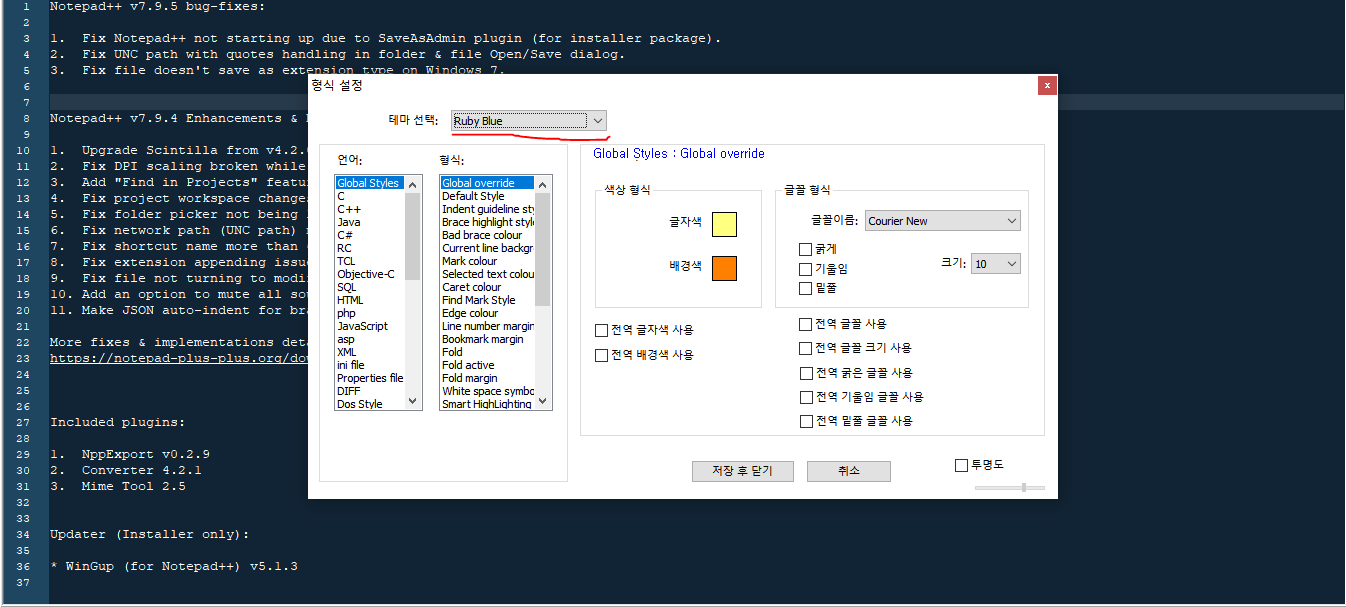Select Brace highlight style

pos(487,222)
